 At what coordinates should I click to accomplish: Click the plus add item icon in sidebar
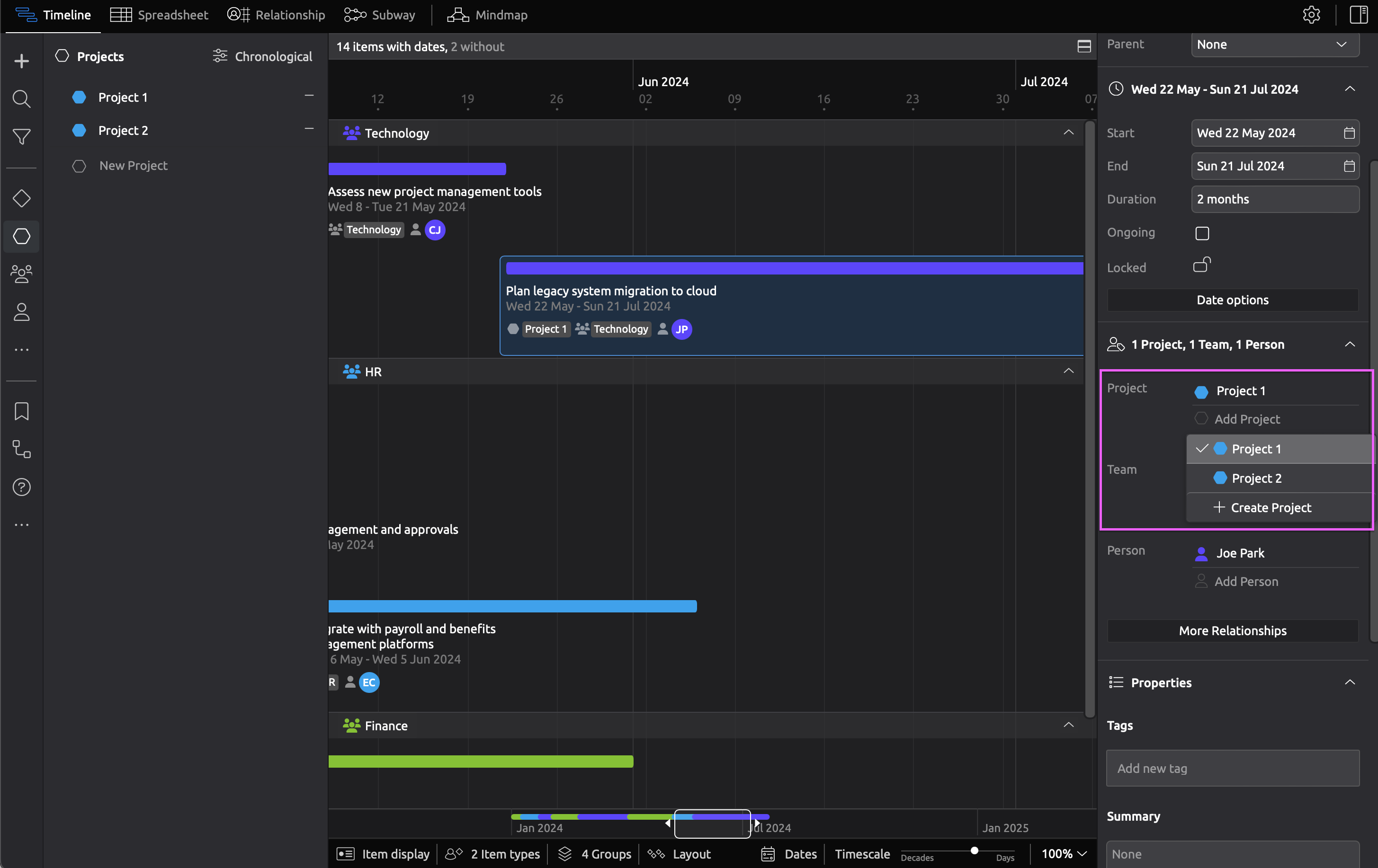pos(21,61)
